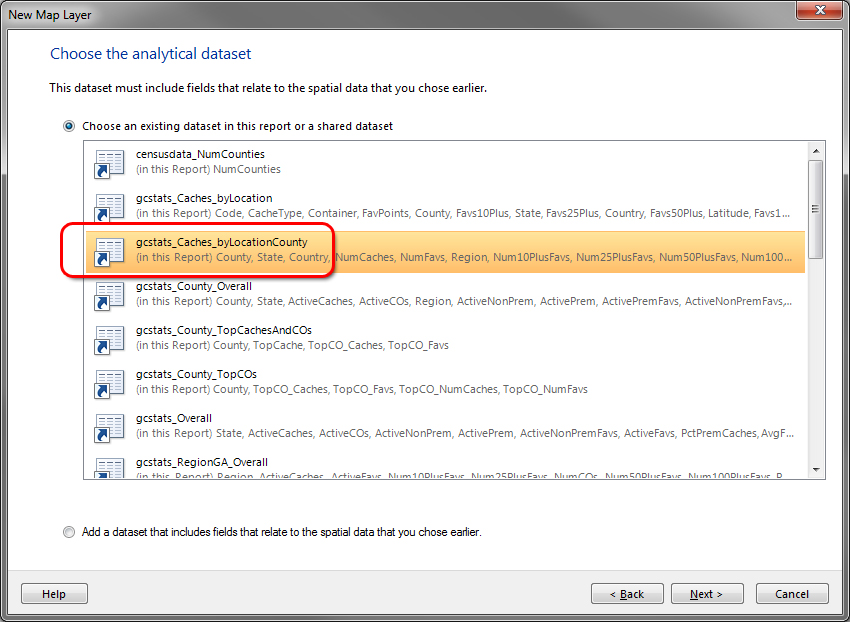This screenshot has width=850, height=622.
Task: Click the gcstats_County_Overall dataset icon
Action: [x=109, y=295]
